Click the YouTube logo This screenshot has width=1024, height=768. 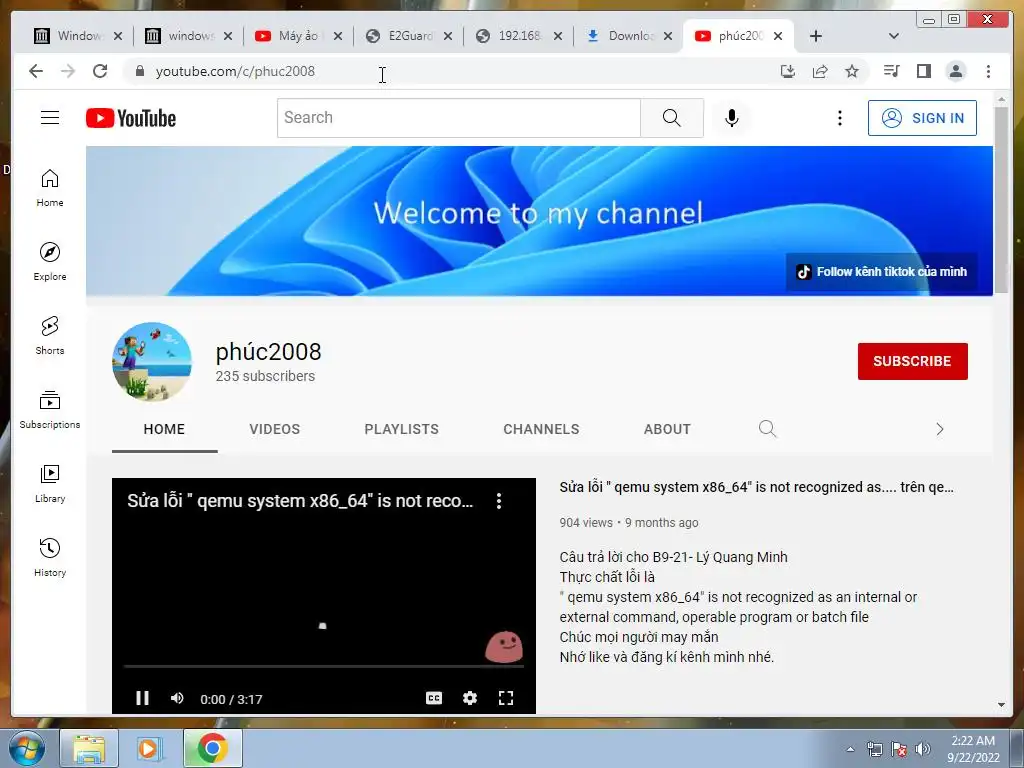131,118
